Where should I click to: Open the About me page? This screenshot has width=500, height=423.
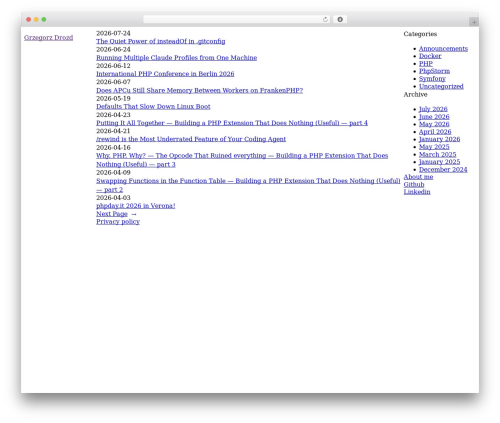418,177
